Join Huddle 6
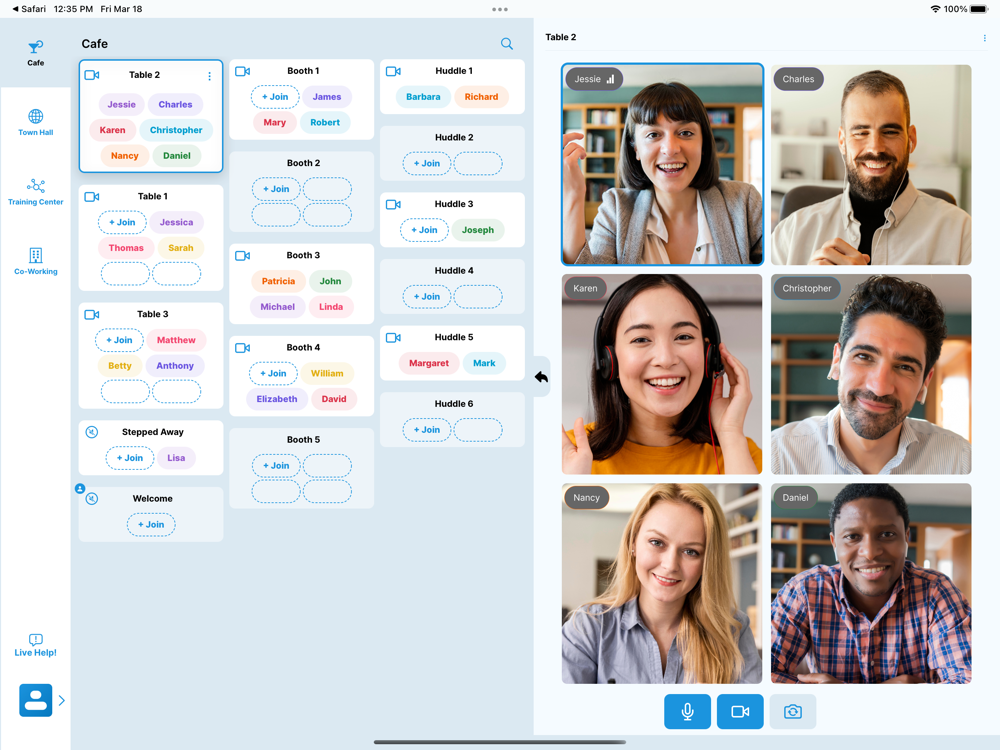This screenshot has height=750, width=1000. click(x=427, y=430)
